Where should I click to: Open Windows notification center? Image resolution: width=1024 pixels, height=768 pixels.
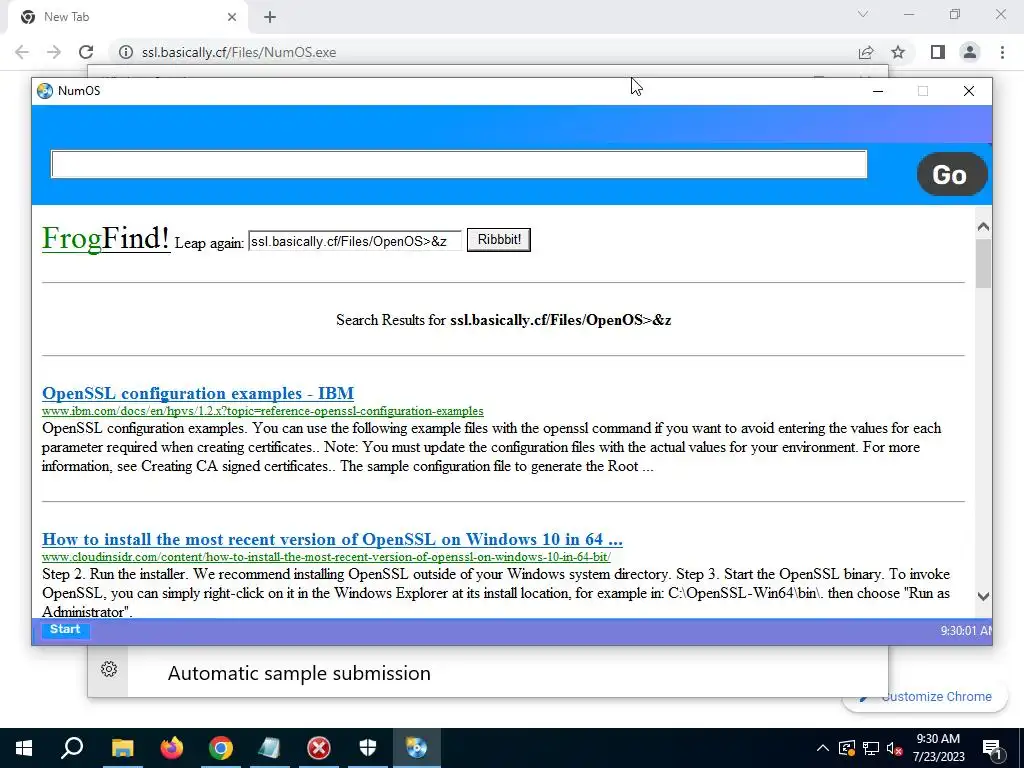[x=992, y=750]
